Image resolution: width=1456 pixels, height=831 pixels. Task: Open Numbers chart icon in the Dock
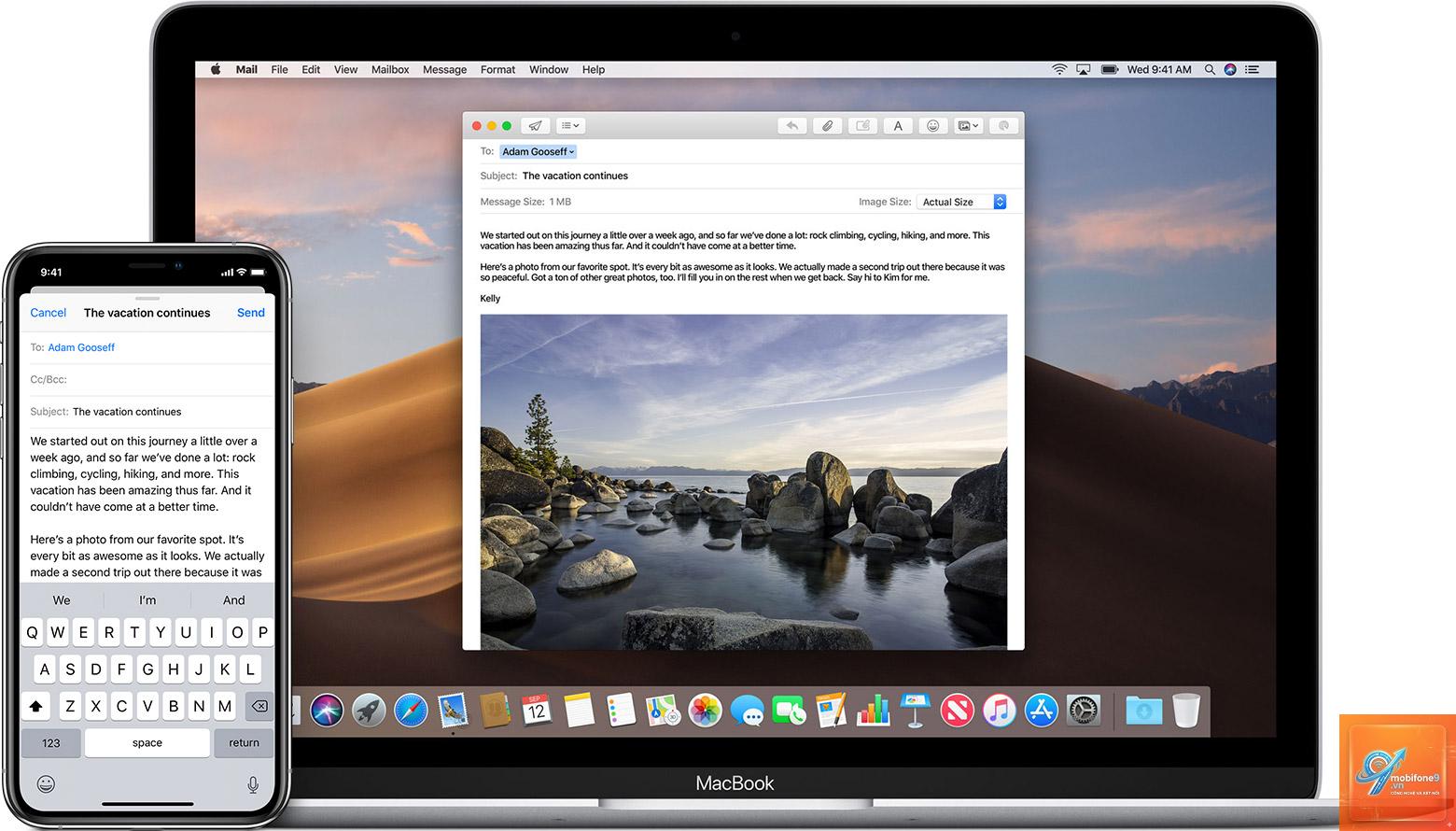click(874, 711)
